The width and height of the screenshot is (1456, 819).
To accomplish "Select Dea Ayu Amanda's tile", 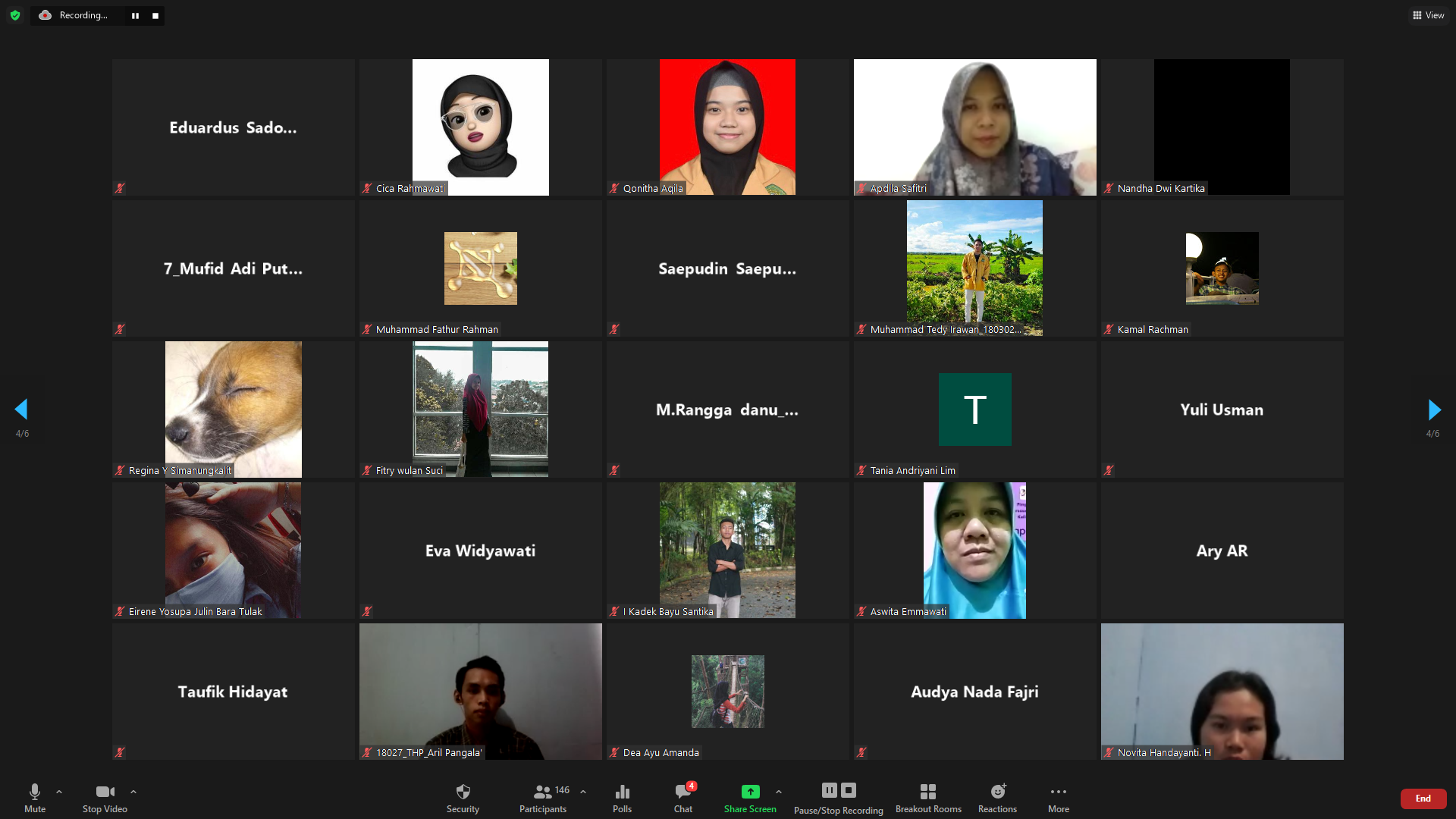I will (x=728, y=692).
